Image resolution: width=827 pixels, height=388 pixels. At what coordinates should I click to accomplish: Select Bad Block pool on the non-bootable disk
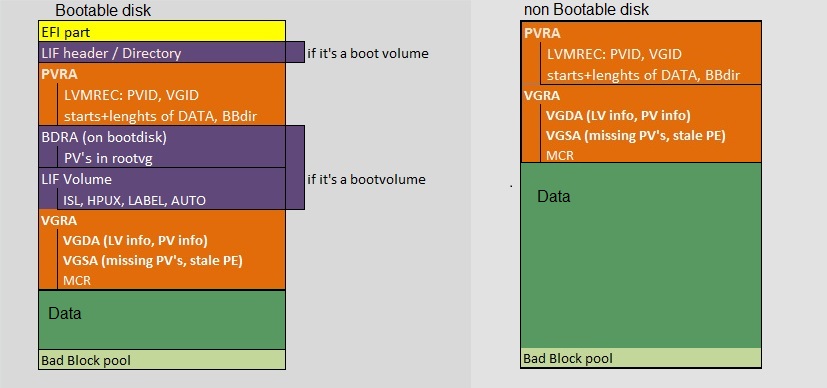coord(641,358)
